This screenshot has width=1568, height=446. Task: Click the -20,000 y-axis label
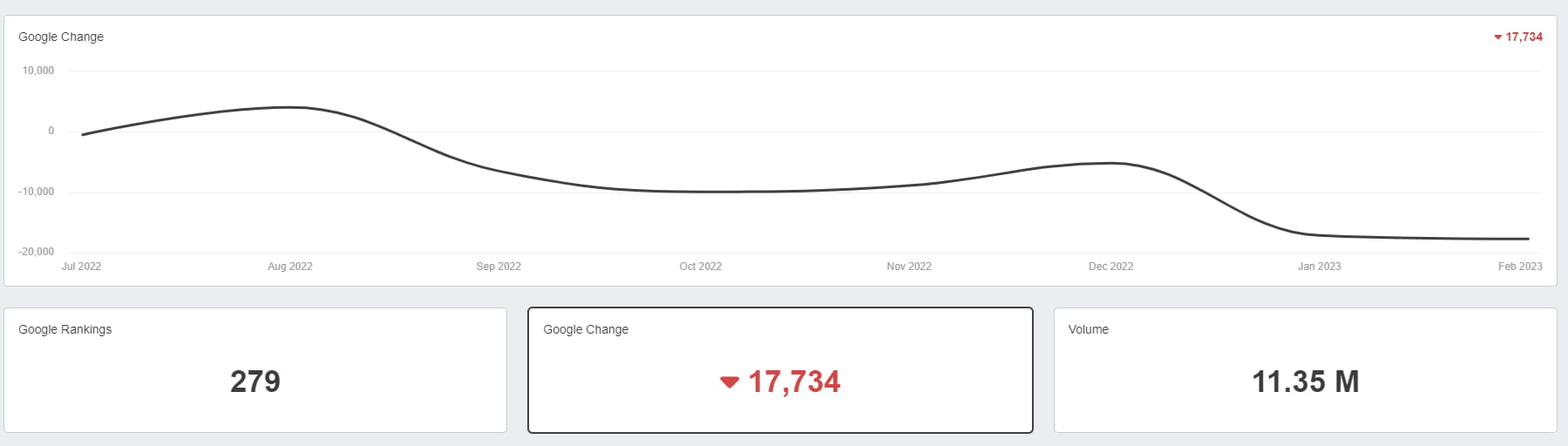tap(37, 252)
